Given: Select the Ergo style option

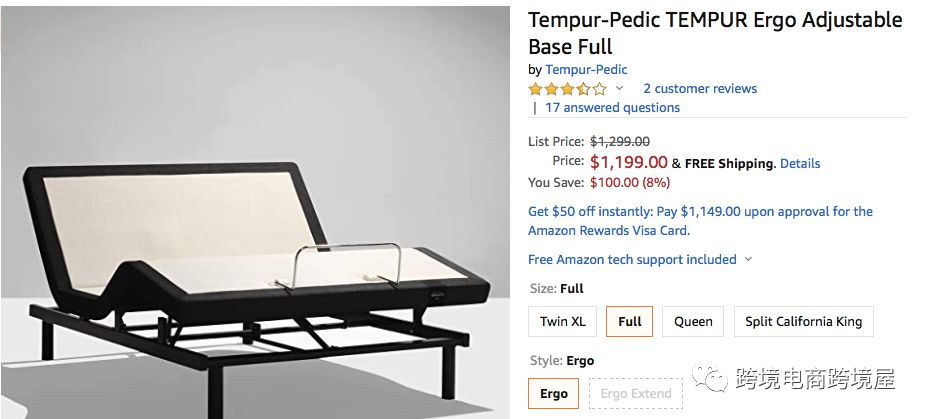Looking at the screenshot, I should pyautogui.click(x=553, y=394).
